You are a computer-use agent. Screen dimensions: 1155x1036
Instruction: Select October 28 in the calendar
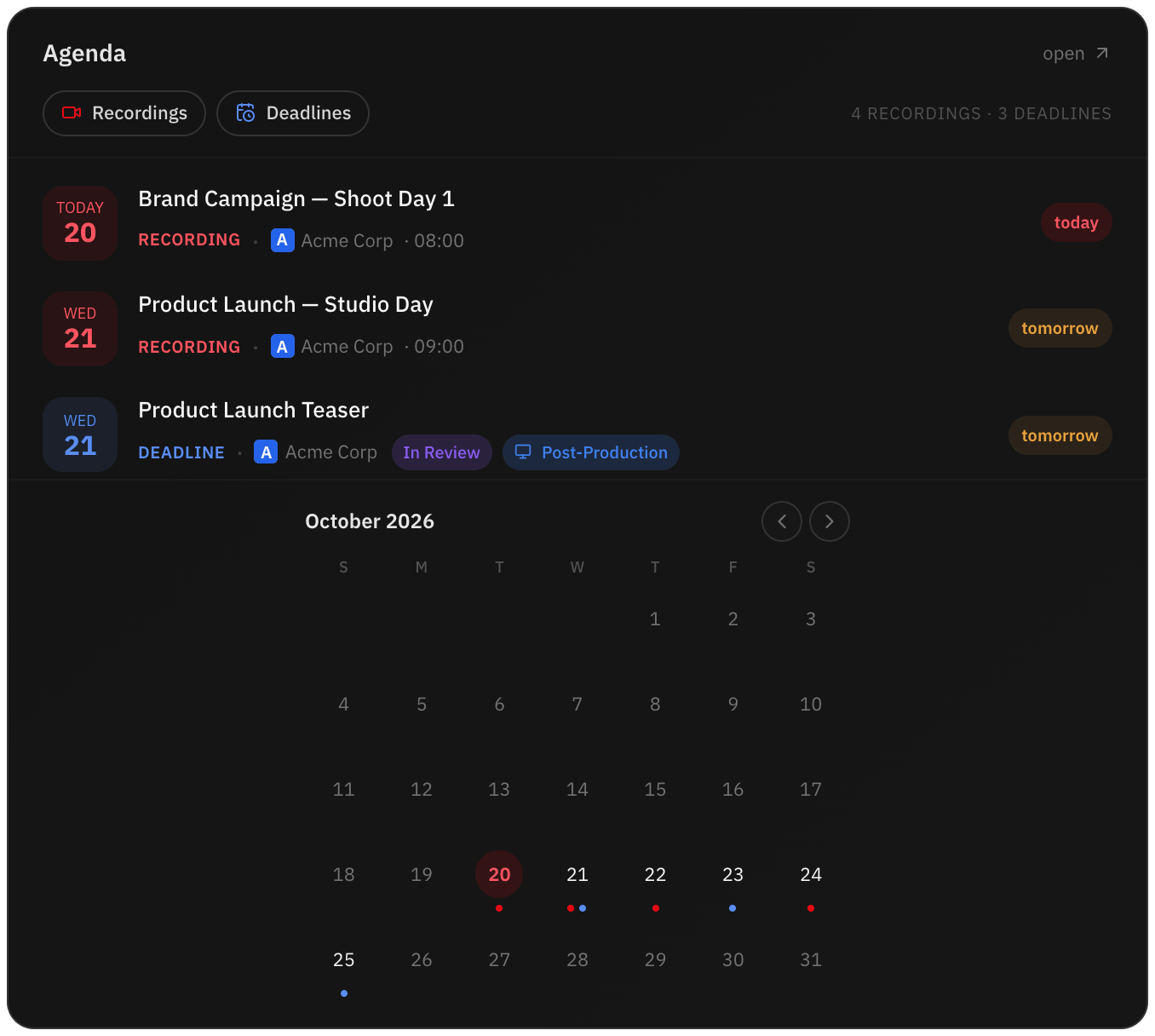[577, 959]
